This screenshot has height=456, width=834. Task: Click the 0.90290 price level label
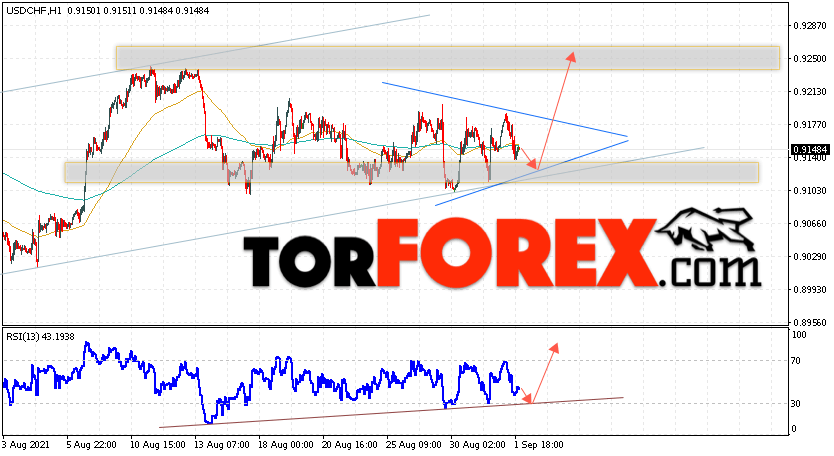pyautogui.click(x=810, y=256)
